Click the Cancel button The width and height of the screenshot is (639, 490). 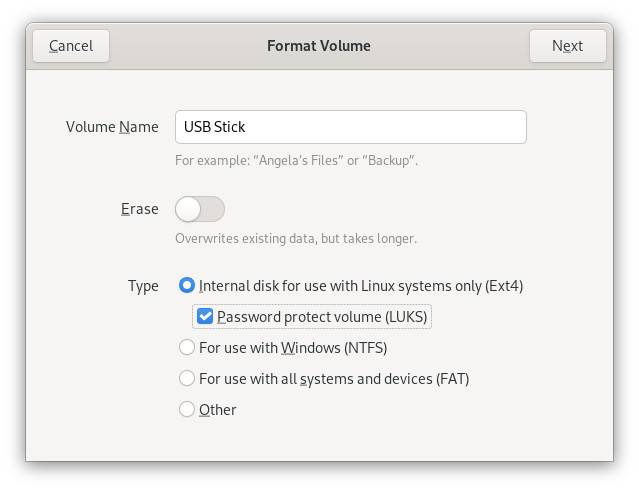coord(71,46)
